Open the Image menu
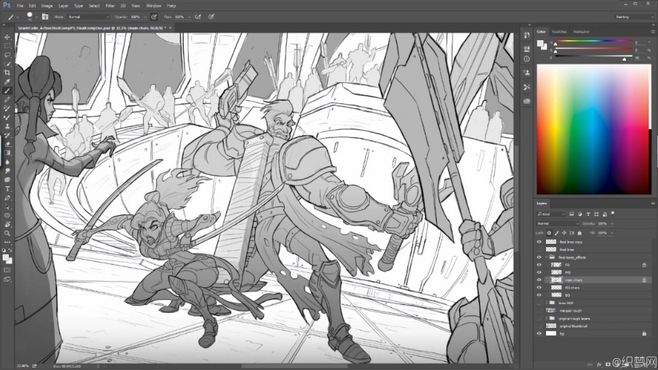 click(x=47, y=6)
